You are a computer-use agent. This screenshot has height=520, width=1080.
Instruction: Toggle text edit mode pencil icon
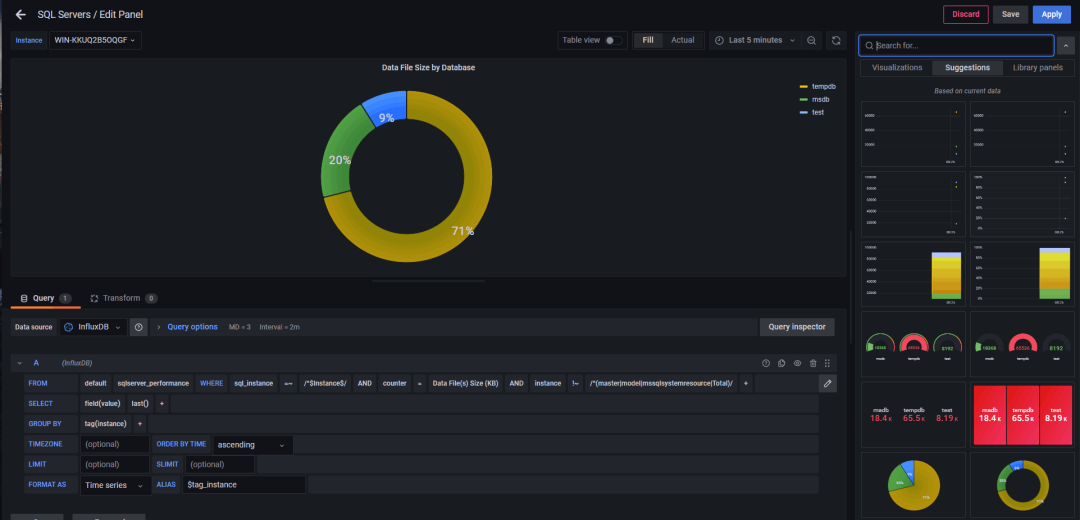pyautogui.click(x=828, y=383)
